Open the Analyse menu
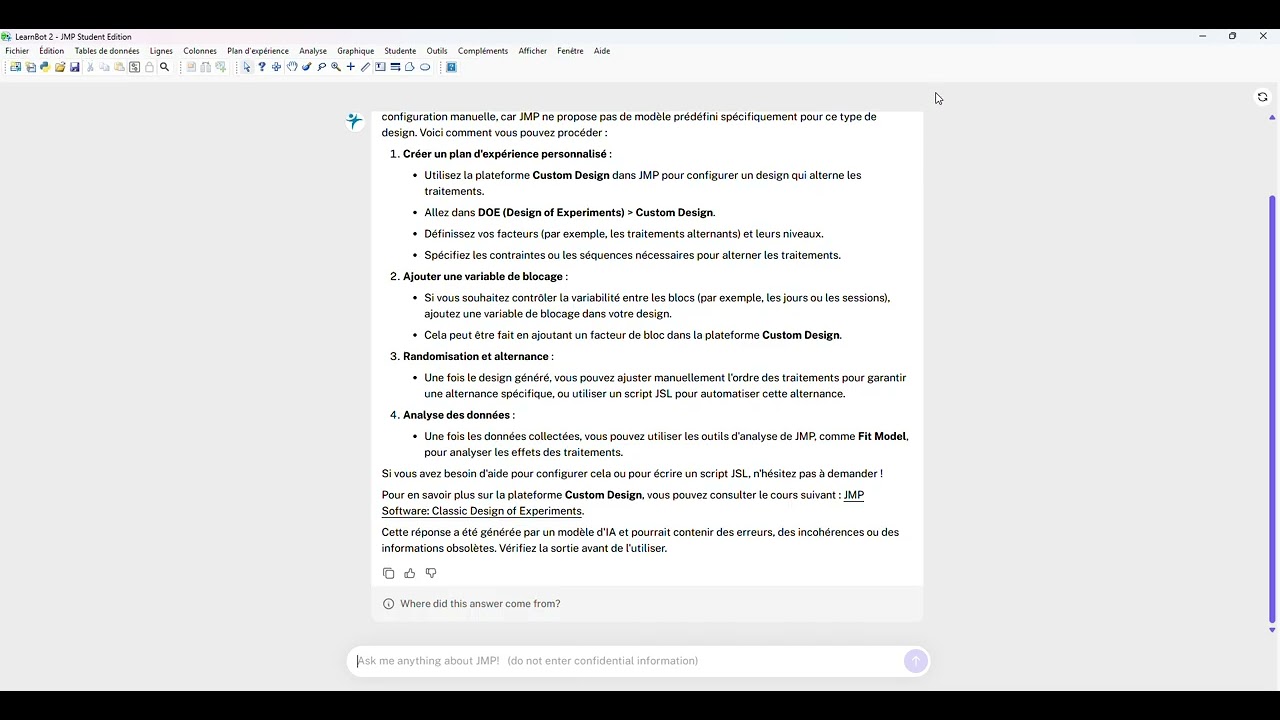 click(x=313, y=51)
